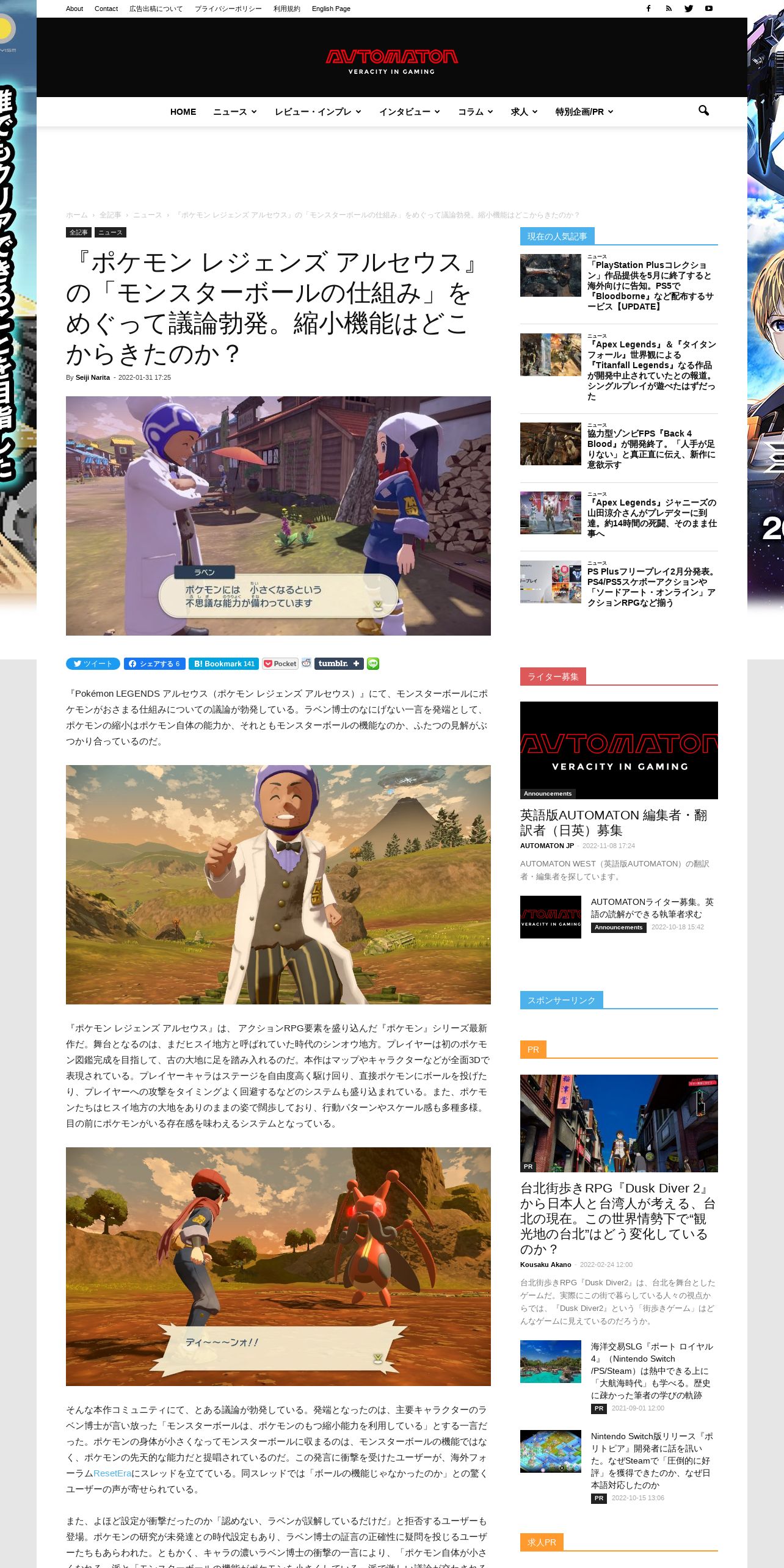The height and width of the screenshot is (1568, 784).
Task: Open Back 4 Blood development ended article
Action: [651, 449]
